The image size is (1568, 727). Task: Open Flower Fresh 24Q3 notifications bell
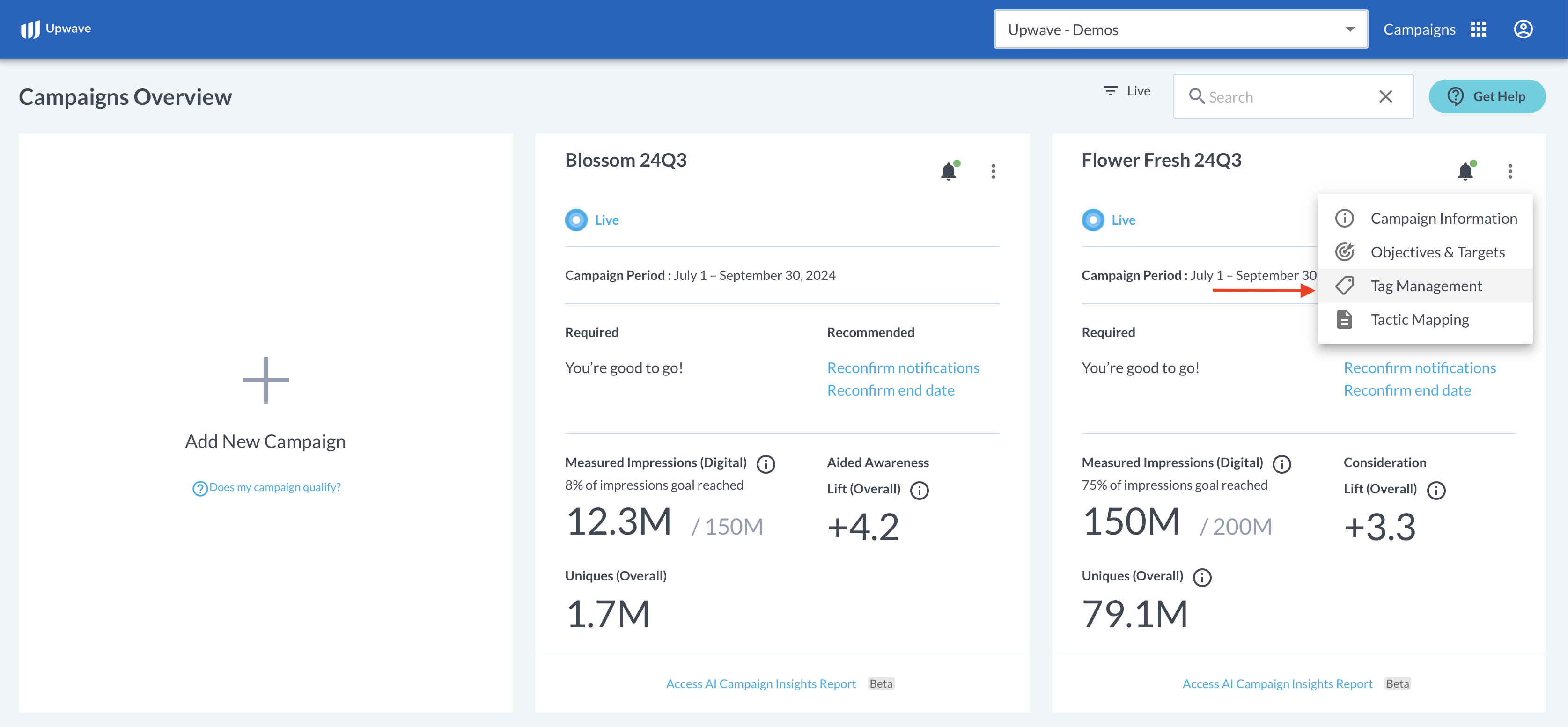click(x=1466, y=171)
